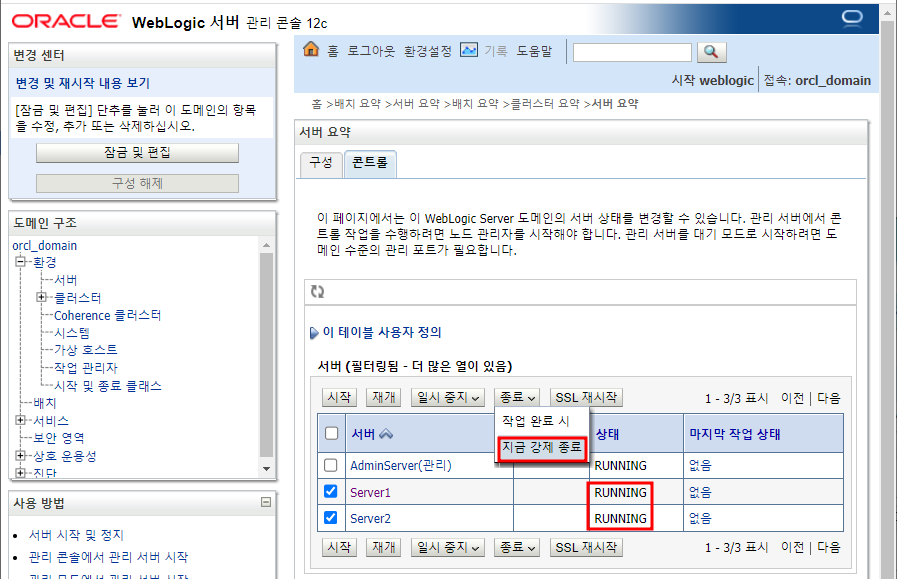Collapse the 사용 방법 panel minus icon
The height and width of the screenshot is (579, 897).
pos(266,502)
